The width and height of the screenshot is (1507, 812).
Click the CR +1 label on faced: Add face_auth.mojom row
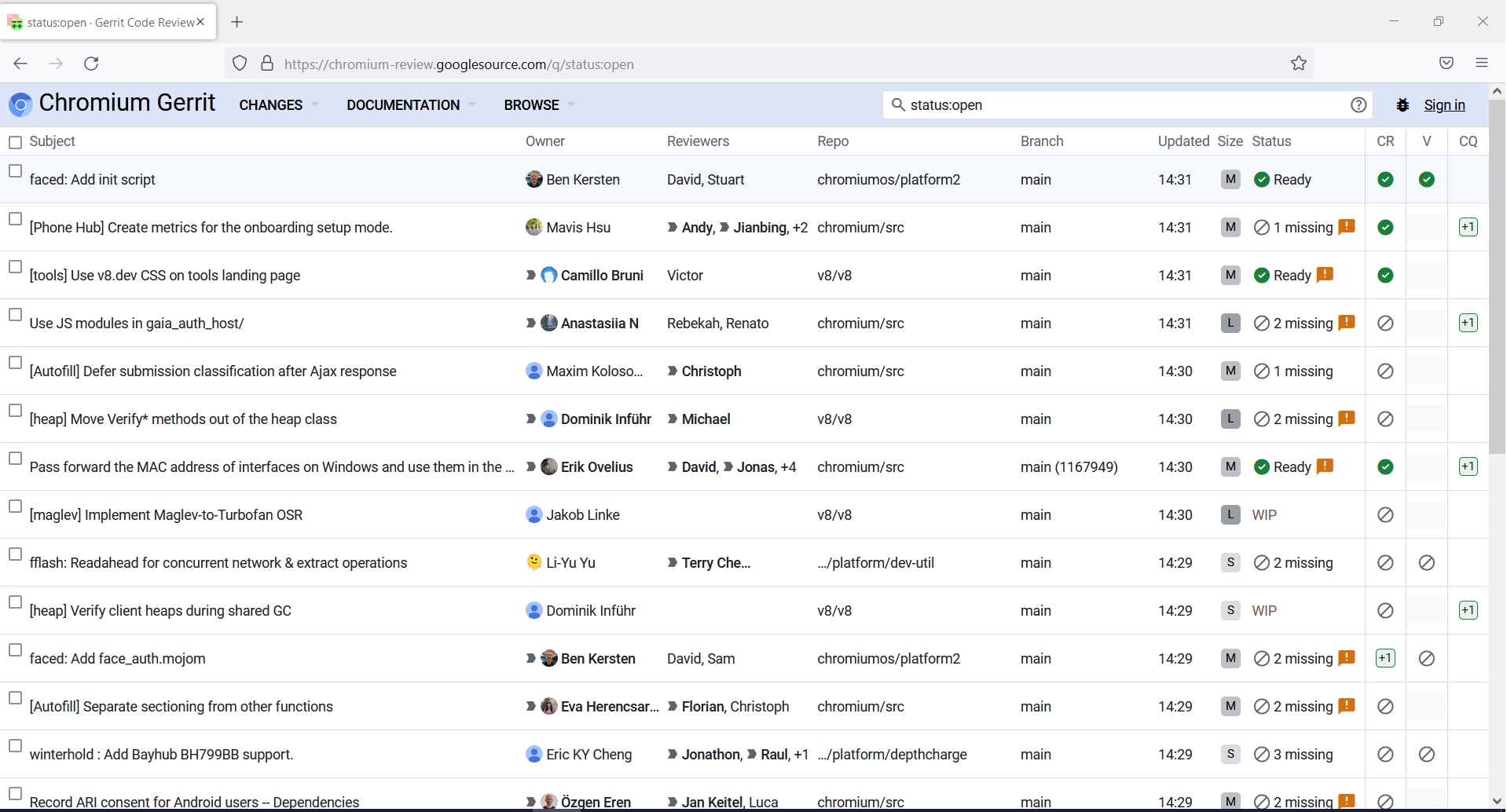[x=1386, y=658]
